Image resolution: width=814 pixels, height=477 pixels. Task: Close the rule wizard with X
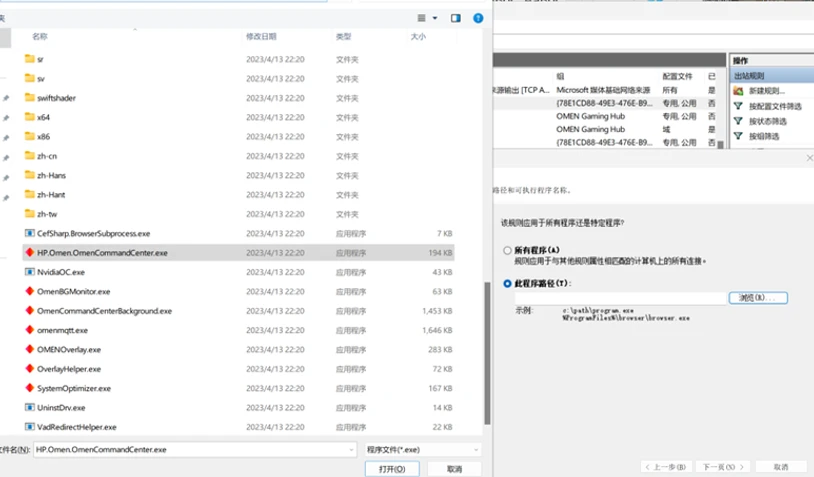[x=809, y=158]
